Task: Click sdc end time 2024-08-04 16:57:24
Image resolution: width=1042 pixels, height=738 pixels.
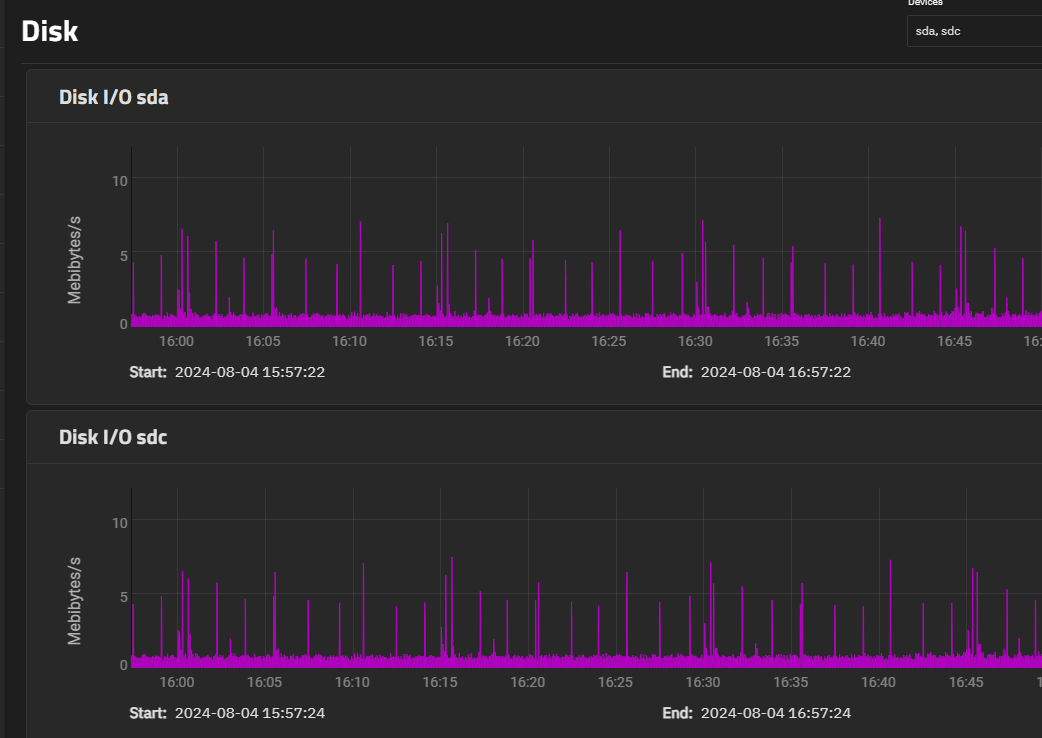Action: click(776, 713)
